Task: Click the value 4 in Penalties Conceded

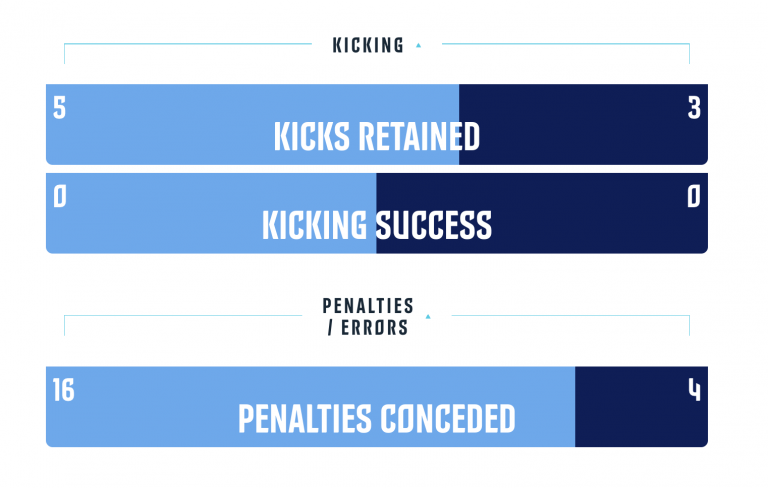Action: click(694, 390)
